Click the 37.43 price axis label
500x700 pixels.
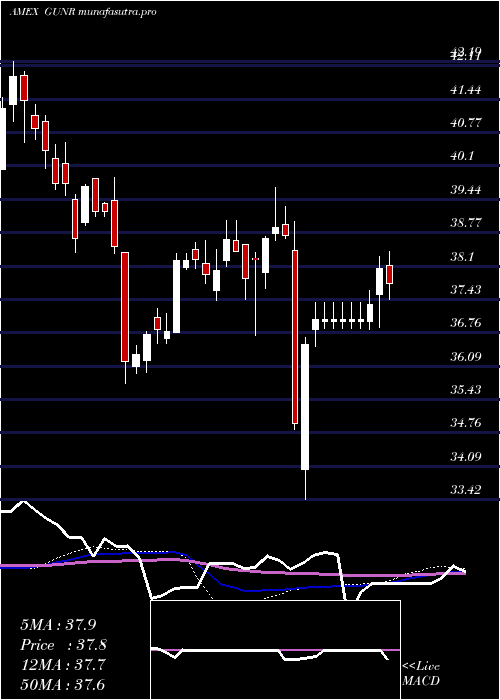pyautogui.click(x=466, y=289)
